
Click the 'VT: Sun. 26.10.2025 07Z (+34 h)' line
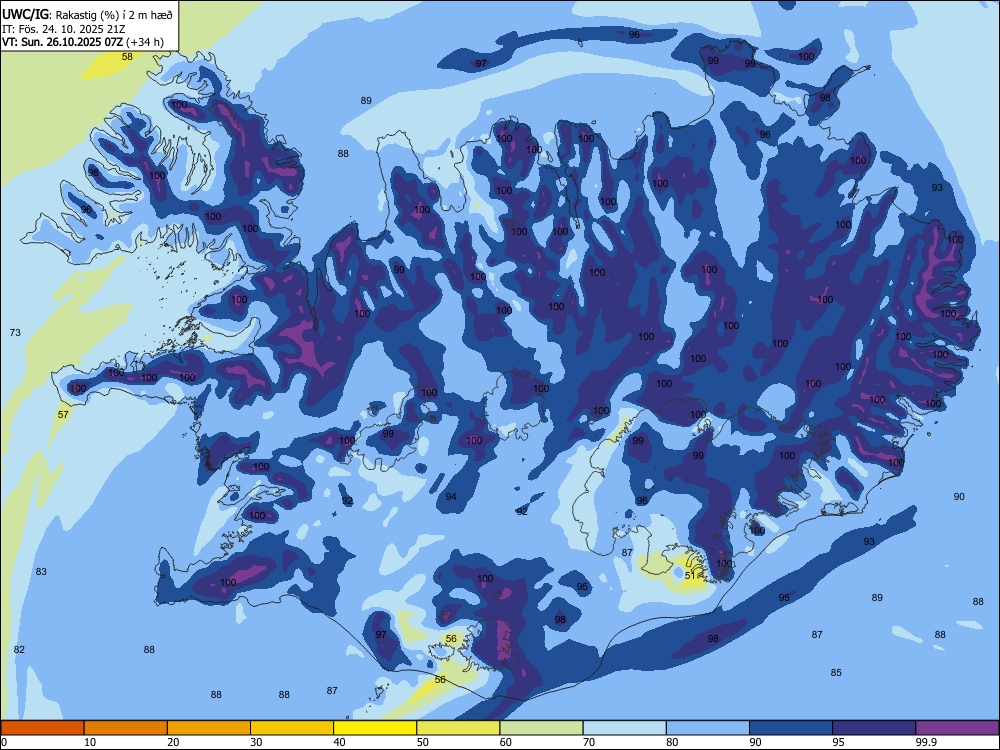click(83, 42)
